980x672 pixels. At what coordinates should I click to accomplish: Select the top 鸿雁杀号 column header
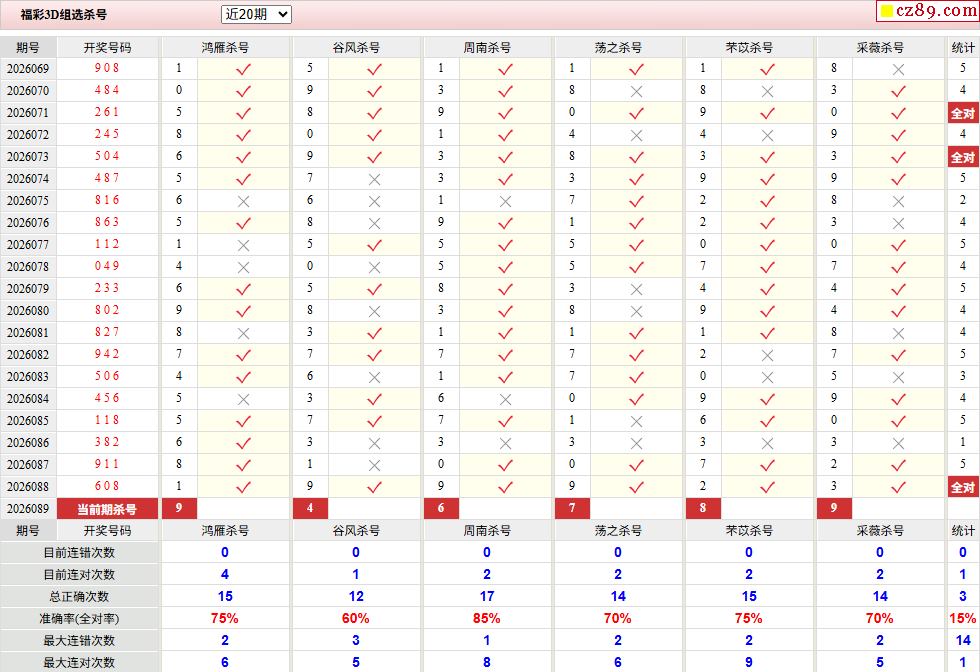click(225, 48)
